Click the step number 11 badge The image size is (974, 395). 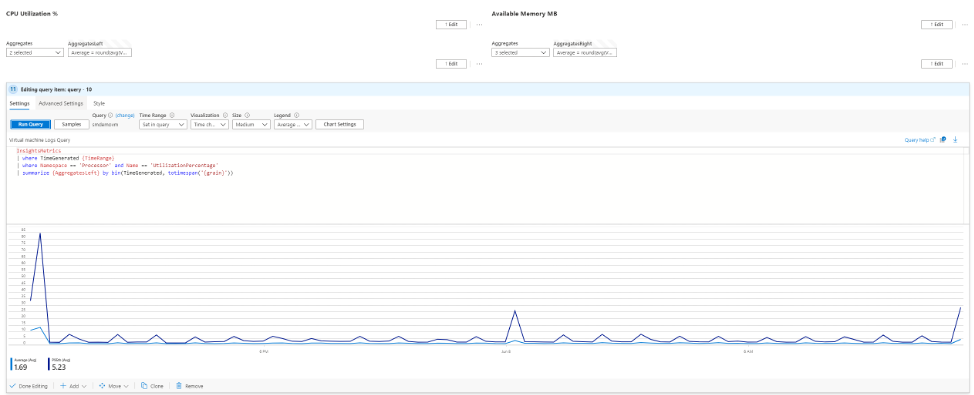13,89
